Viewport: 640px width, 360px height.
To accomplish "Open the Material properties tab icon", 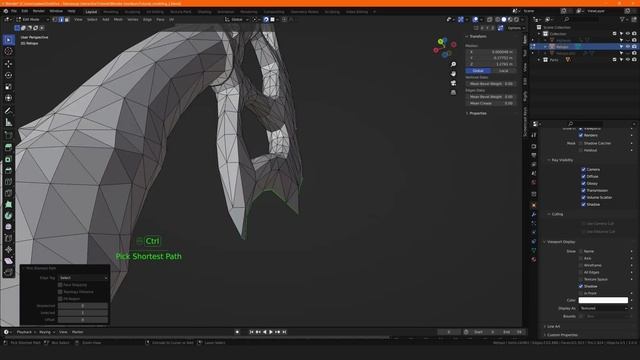I will [x=533, y=259].
